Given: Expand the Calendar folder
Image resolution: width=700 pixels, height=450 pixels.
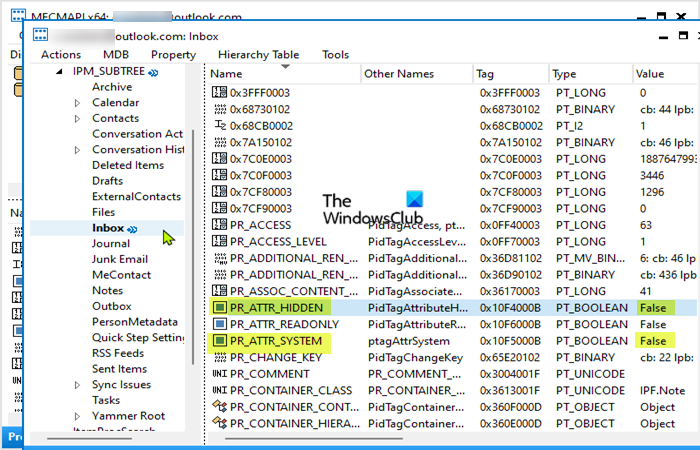Looking at the screenshot, I should pyautogui.click(x=77, y=103).
